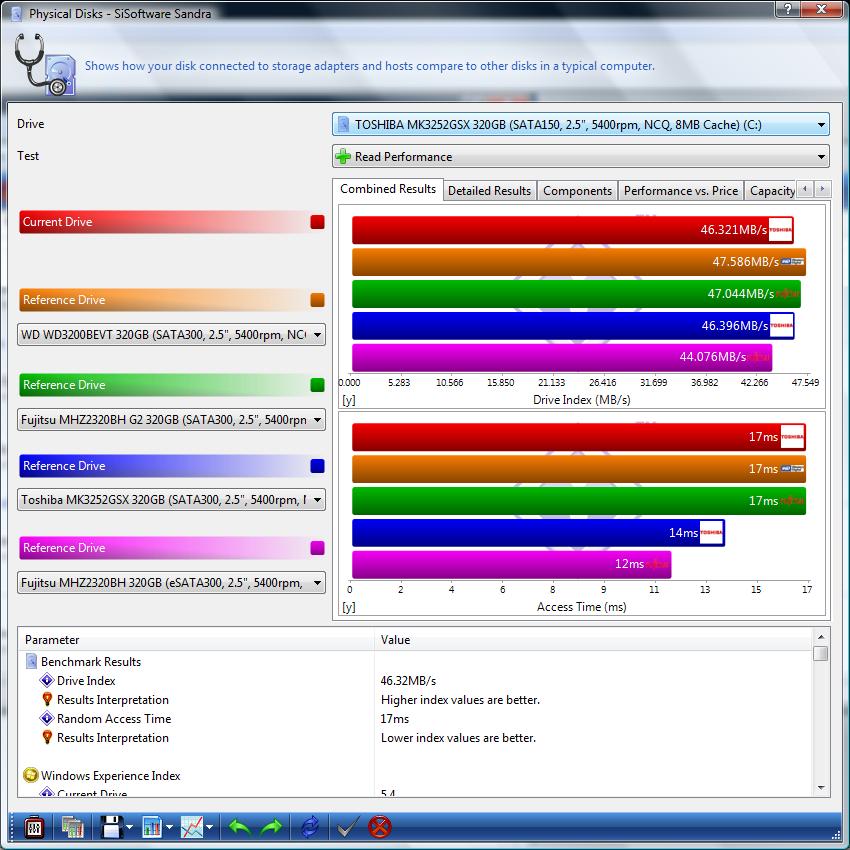Viewport: 850px width, 850px height.
Task: Click the Benchmark Results document icon
Action: [31, 661]
